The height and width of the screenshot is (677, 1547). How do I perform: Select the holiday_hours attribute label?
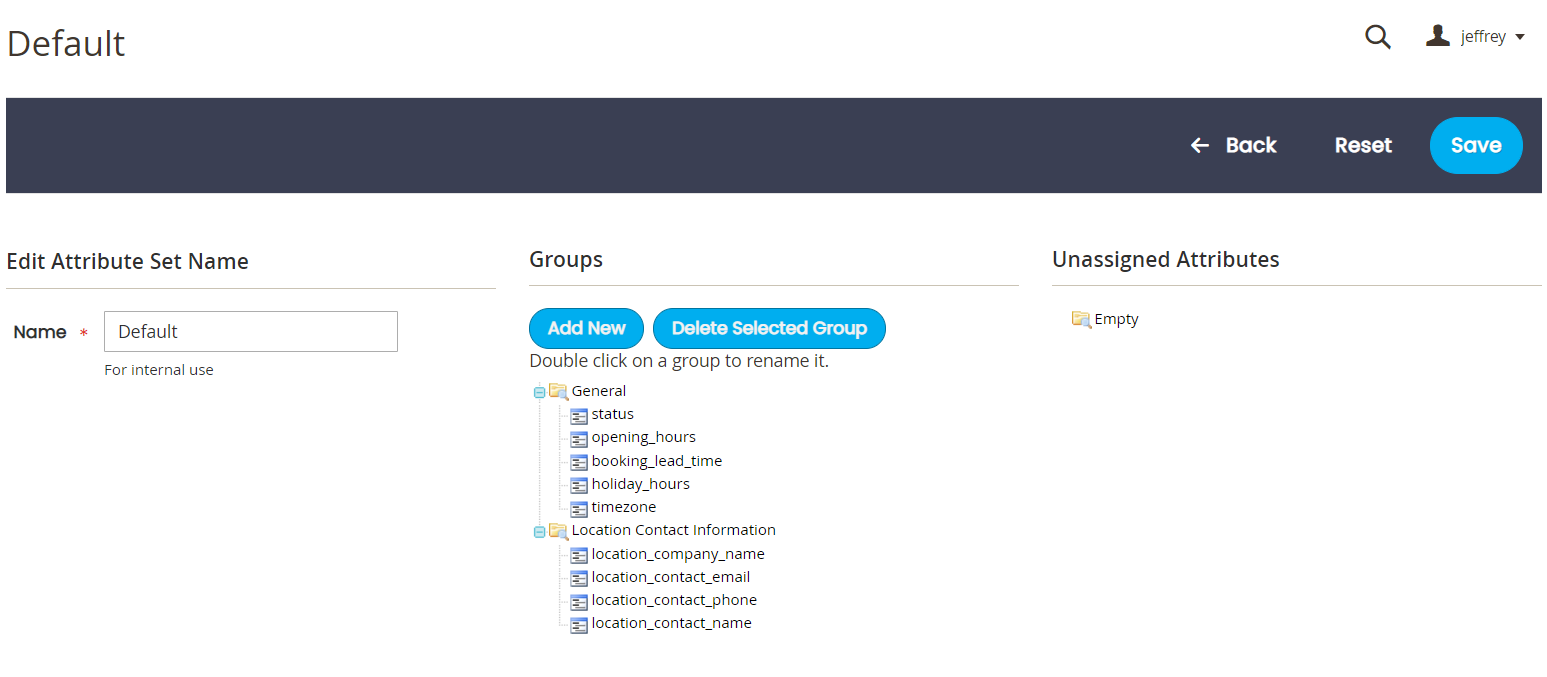[640, 484]
